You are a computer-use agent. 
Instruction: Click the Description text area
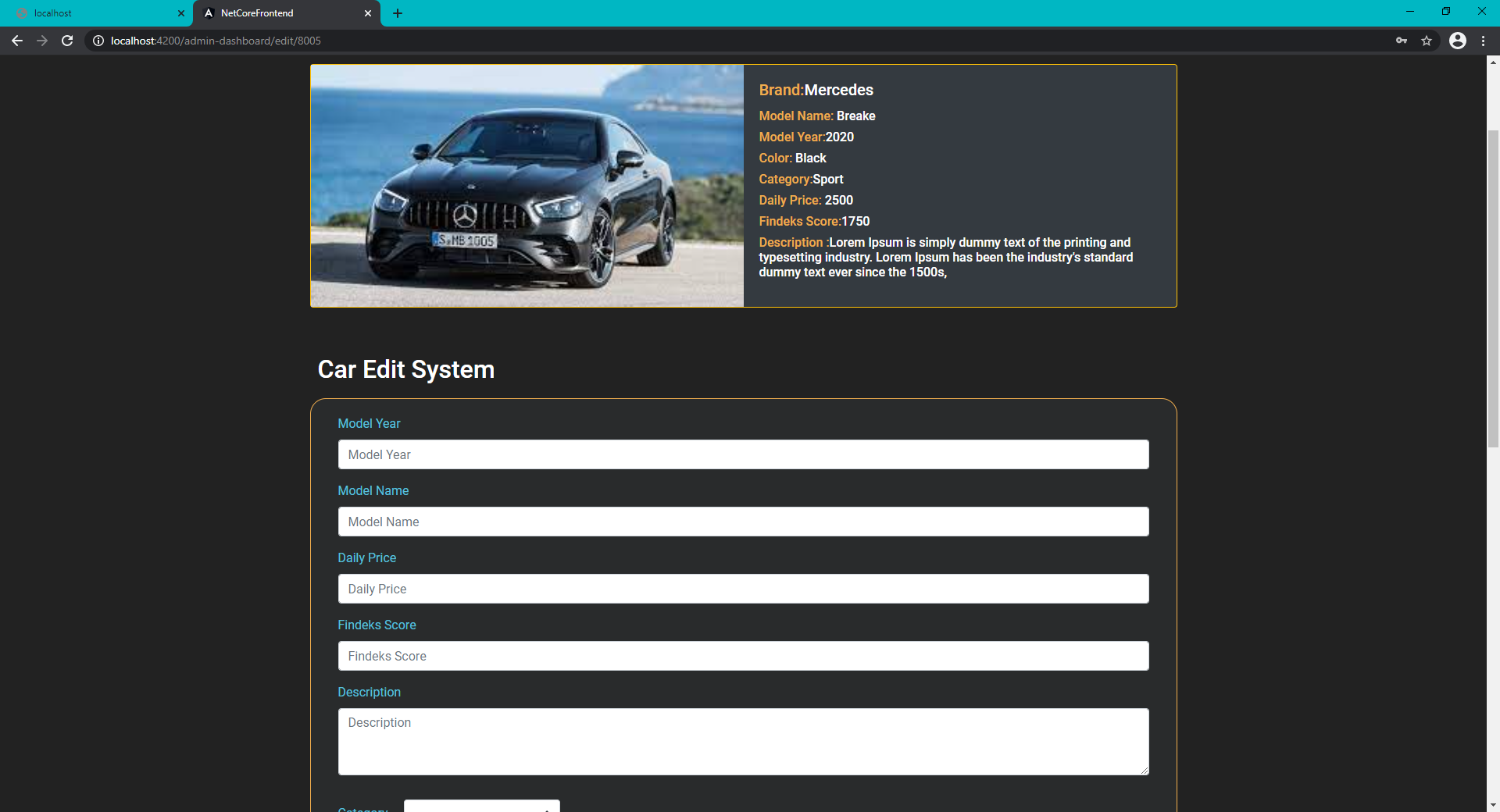coord(743,742)
